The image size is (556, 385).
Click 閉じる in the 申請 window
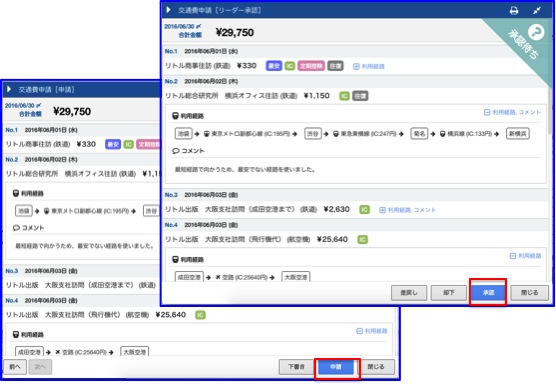click(376, 367)
